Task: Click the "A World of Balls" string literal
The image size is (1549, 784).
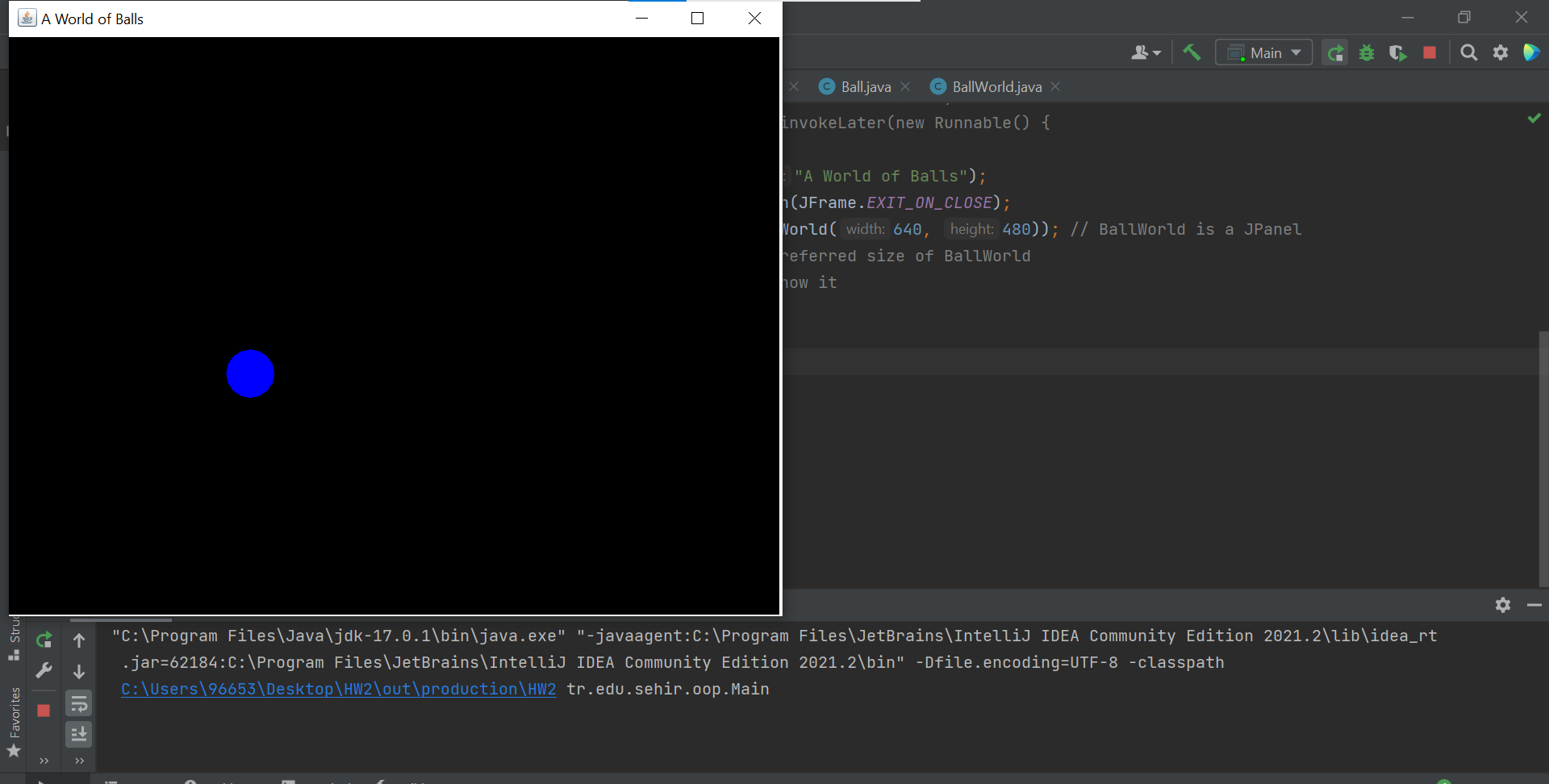Action: click(x=881, y=176)
